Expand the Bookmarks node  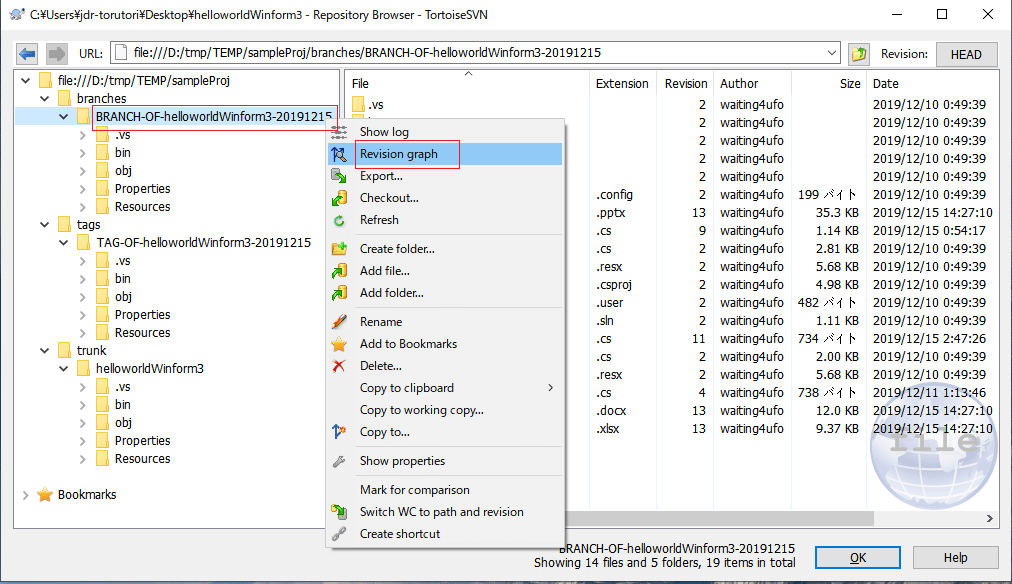(26, 495)
